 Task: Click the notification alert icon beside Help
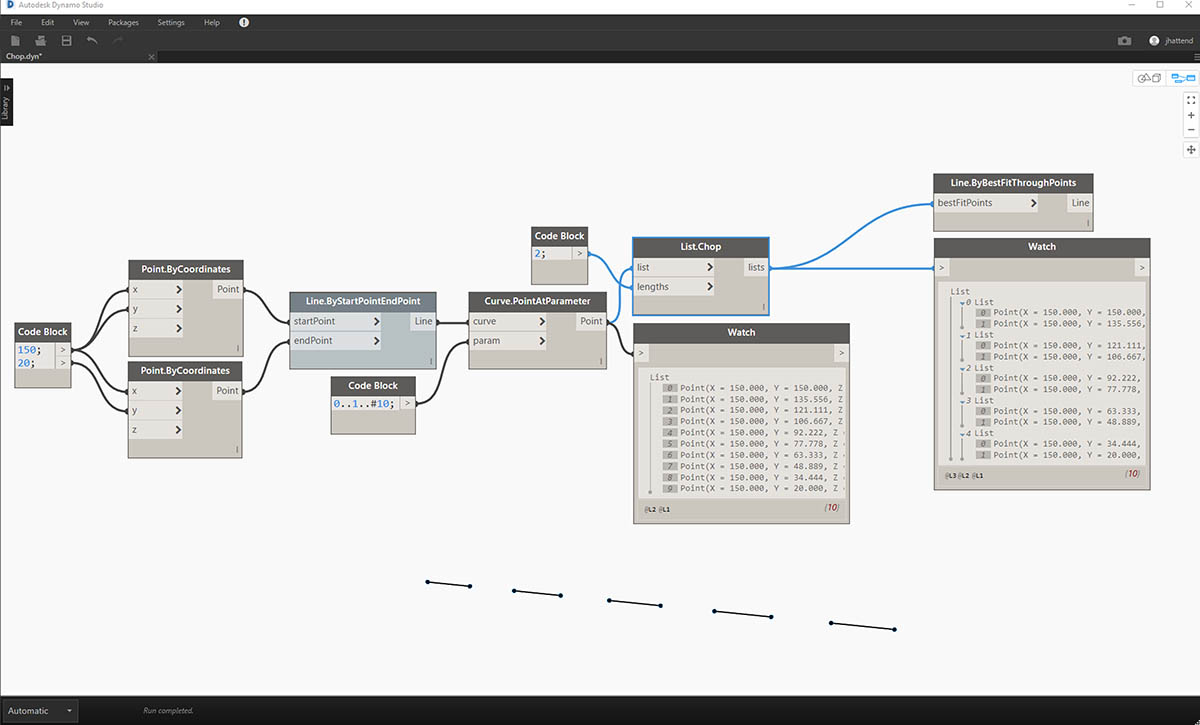pyautogui.click(x=244, y=22)
